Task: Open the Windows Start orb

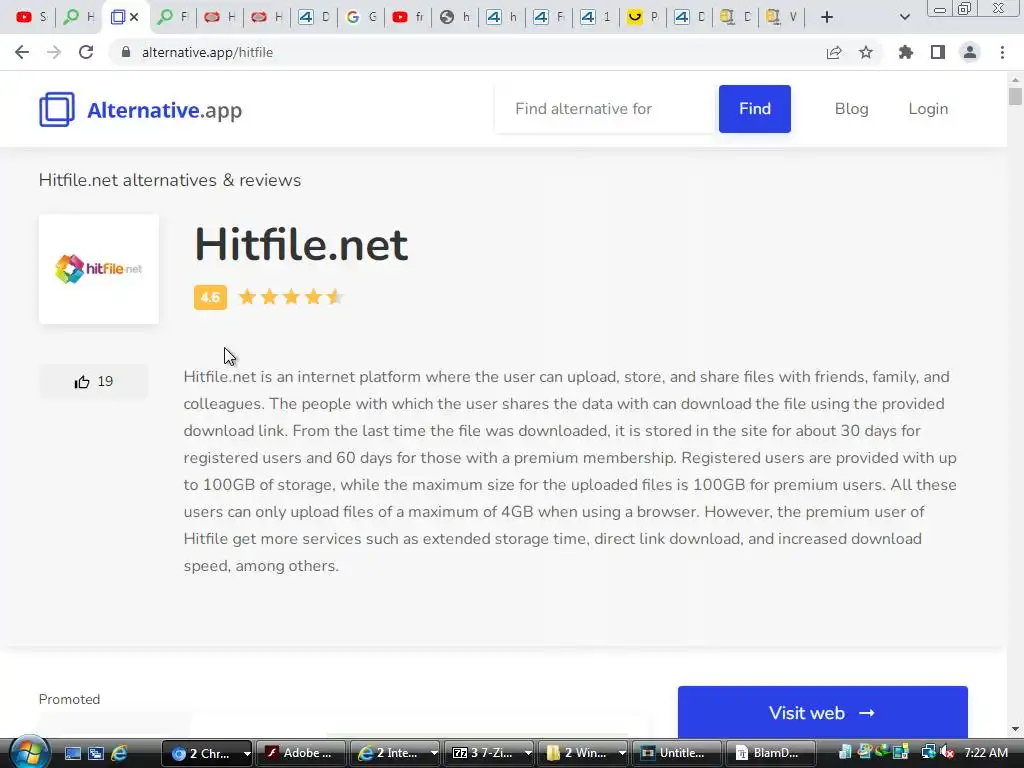Action: click(29, 752)
